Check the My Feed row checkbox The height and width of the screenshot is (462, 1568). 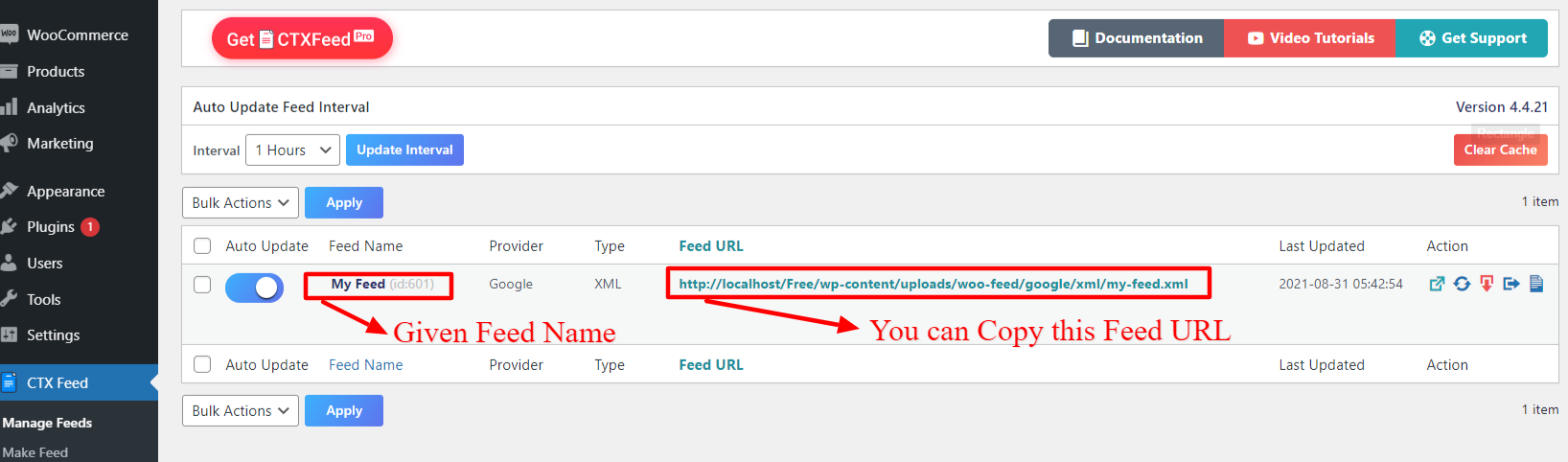pos(202,285)
